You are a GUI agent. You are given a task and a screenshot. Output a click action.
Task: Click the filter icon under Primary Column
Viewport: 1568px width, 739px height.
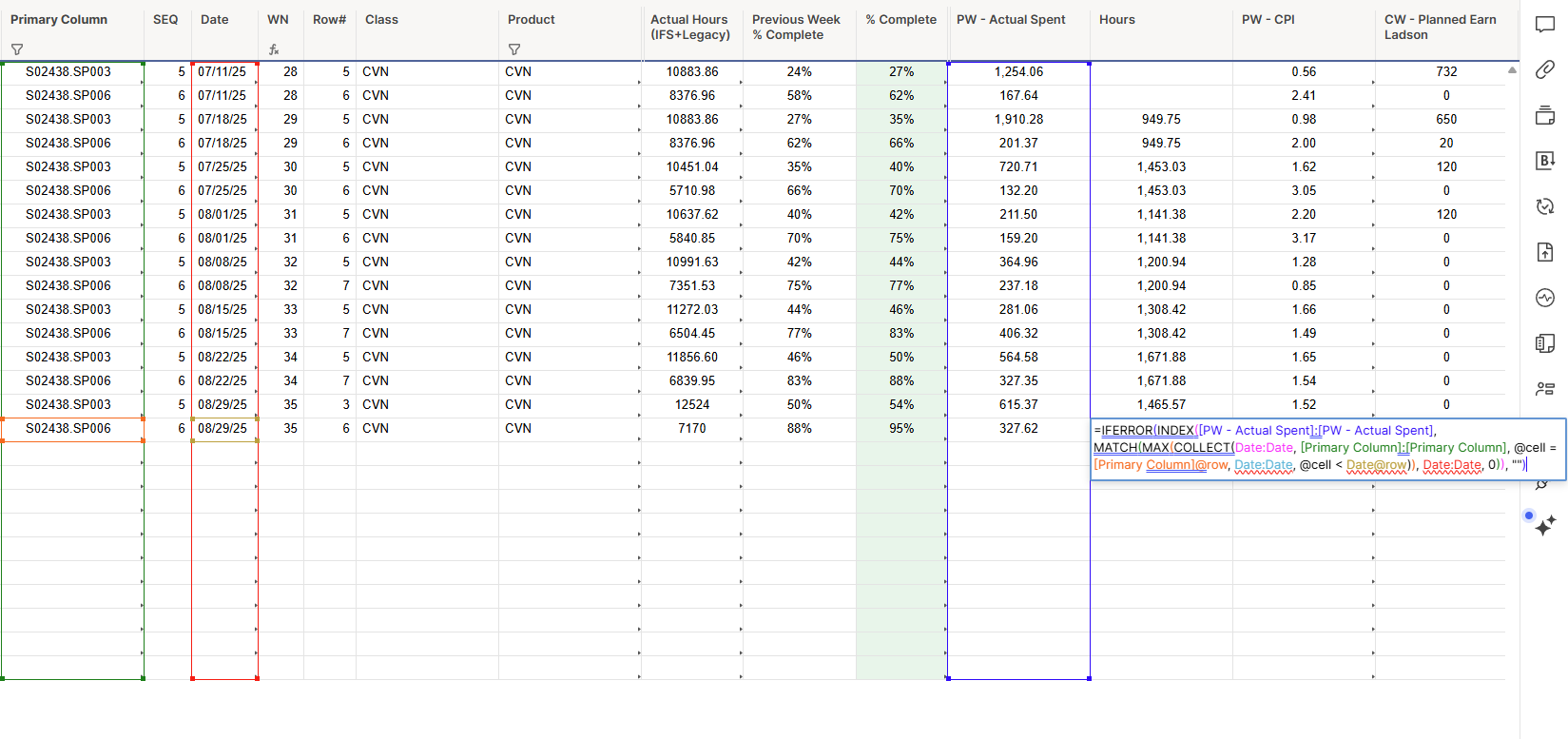[17, 49]
